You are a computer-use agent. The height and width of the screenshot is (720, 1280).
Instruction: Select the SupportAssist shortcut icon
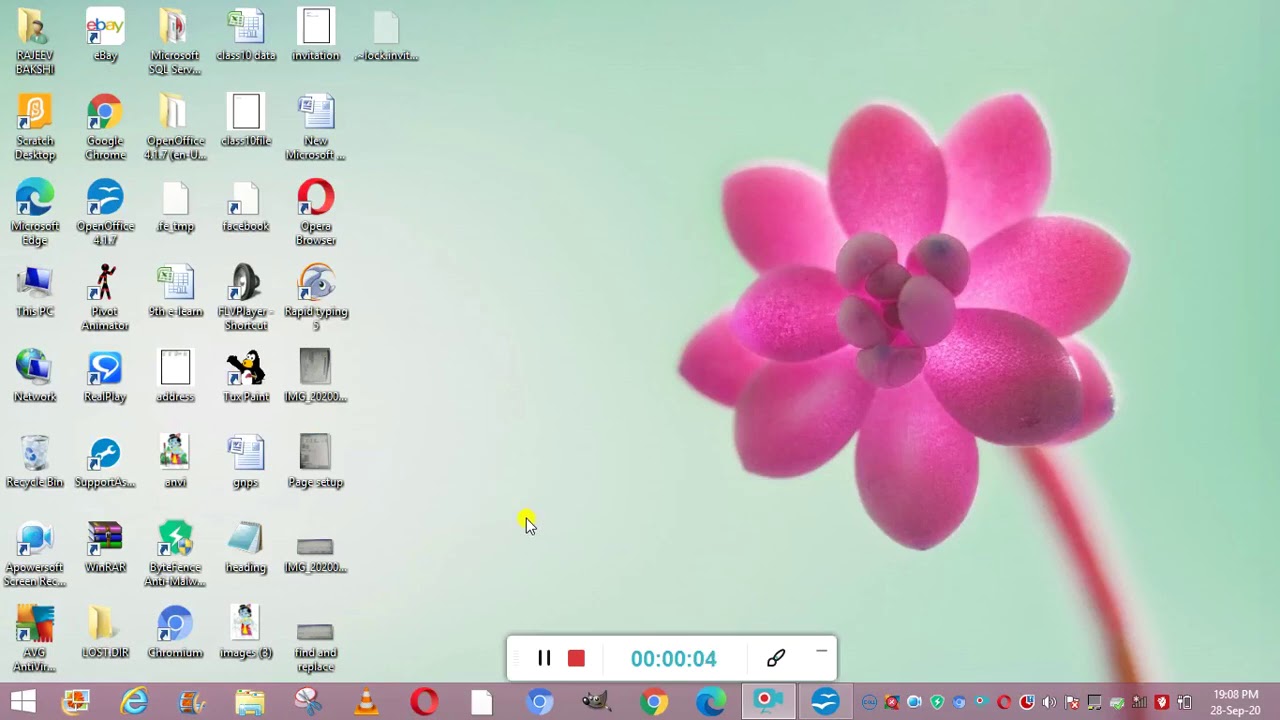(x=105, y=461)
